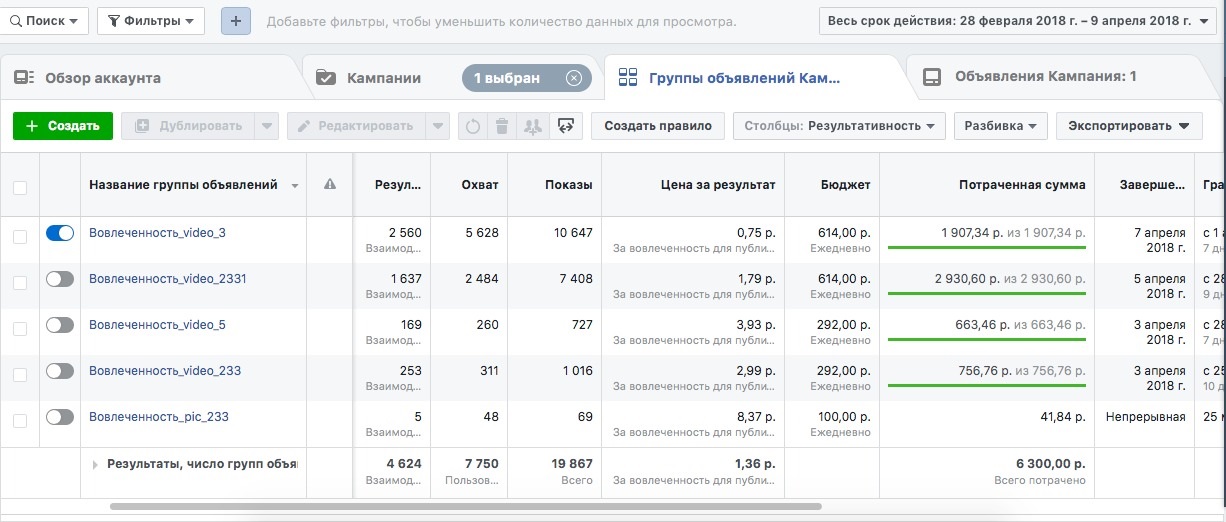Screen dimensions: 1226x522
Task: Click the trash delete icon in toolbar
Action: [x=502, y=126]
